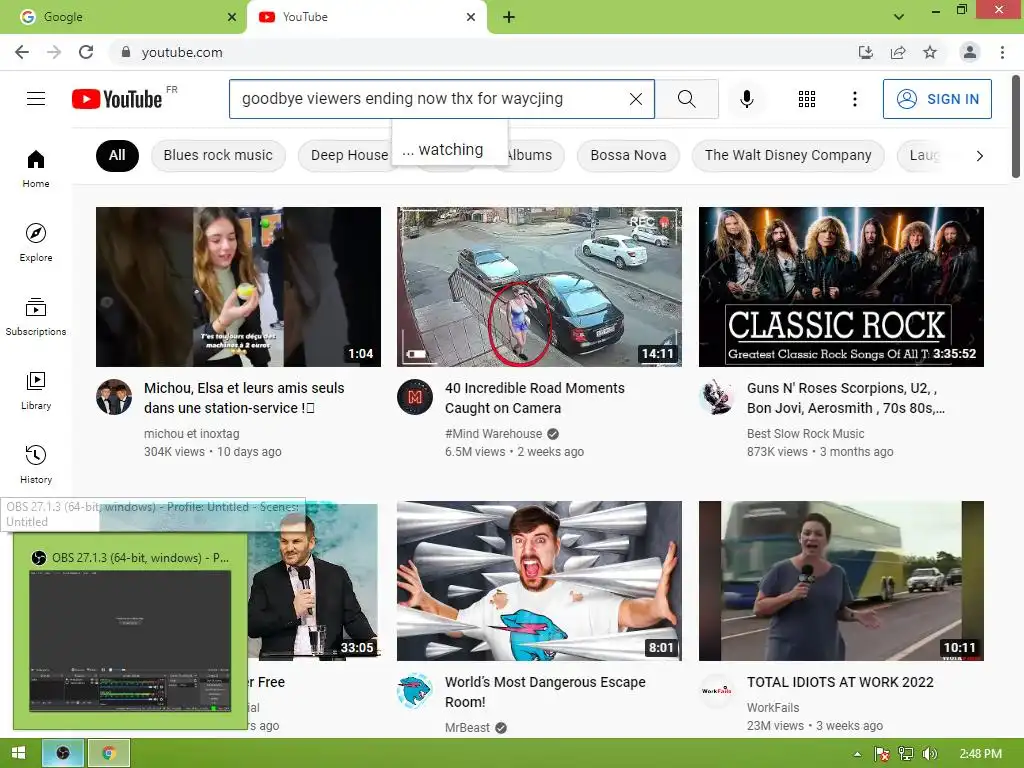
Task: Open Library in the sidebar
Action: (x=36, y=391)
